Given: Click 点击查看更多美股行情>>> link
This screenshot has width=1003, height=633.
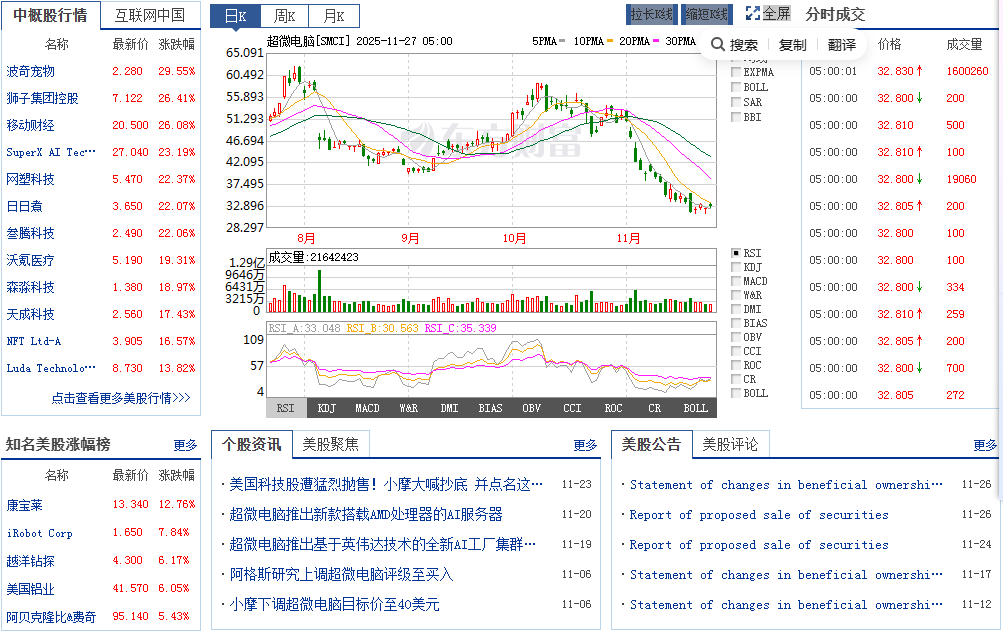Looking at the screenshot, I should click(x=121, y=398).
